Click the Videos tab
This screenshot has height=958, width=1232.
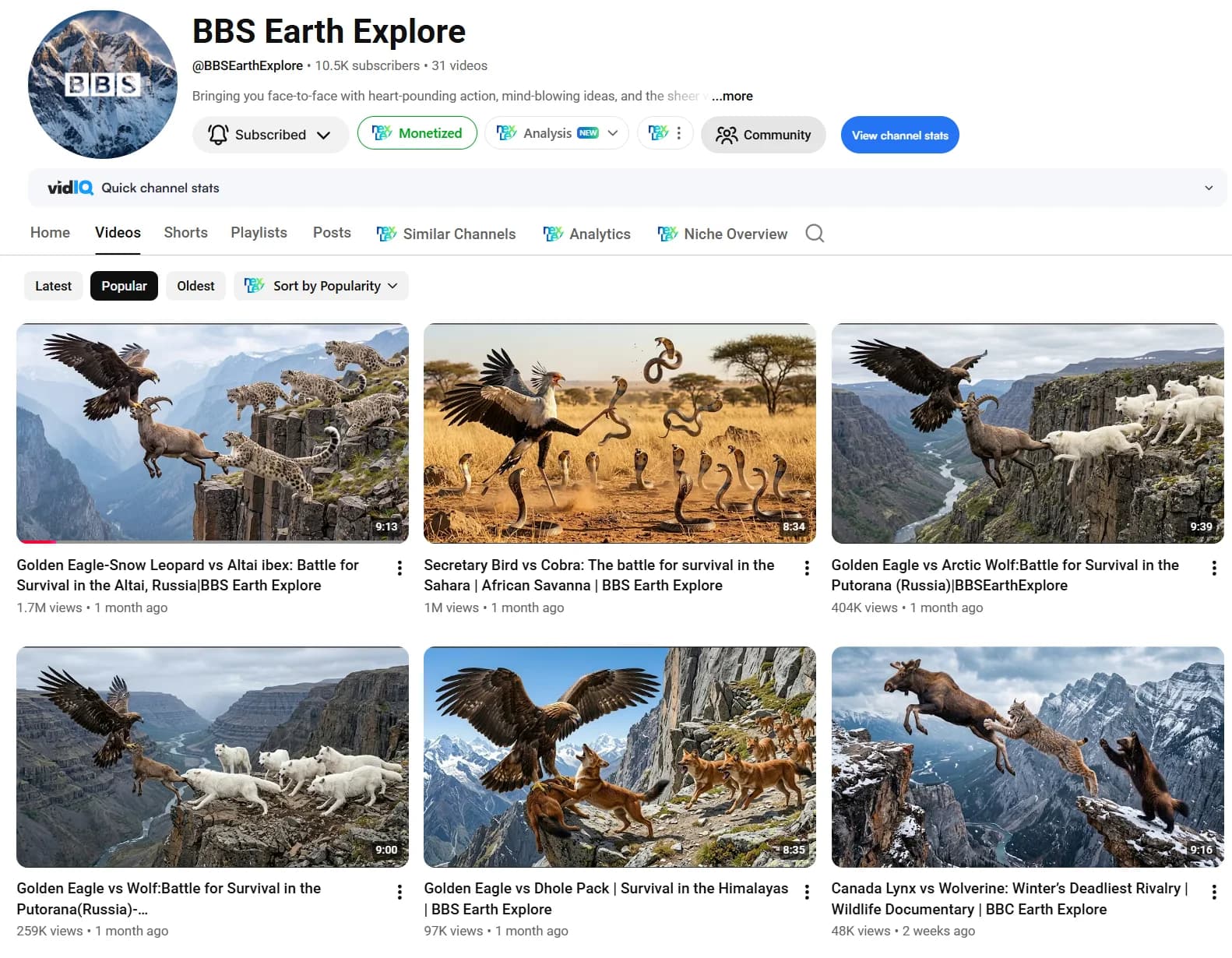click(x=118, y=232)
